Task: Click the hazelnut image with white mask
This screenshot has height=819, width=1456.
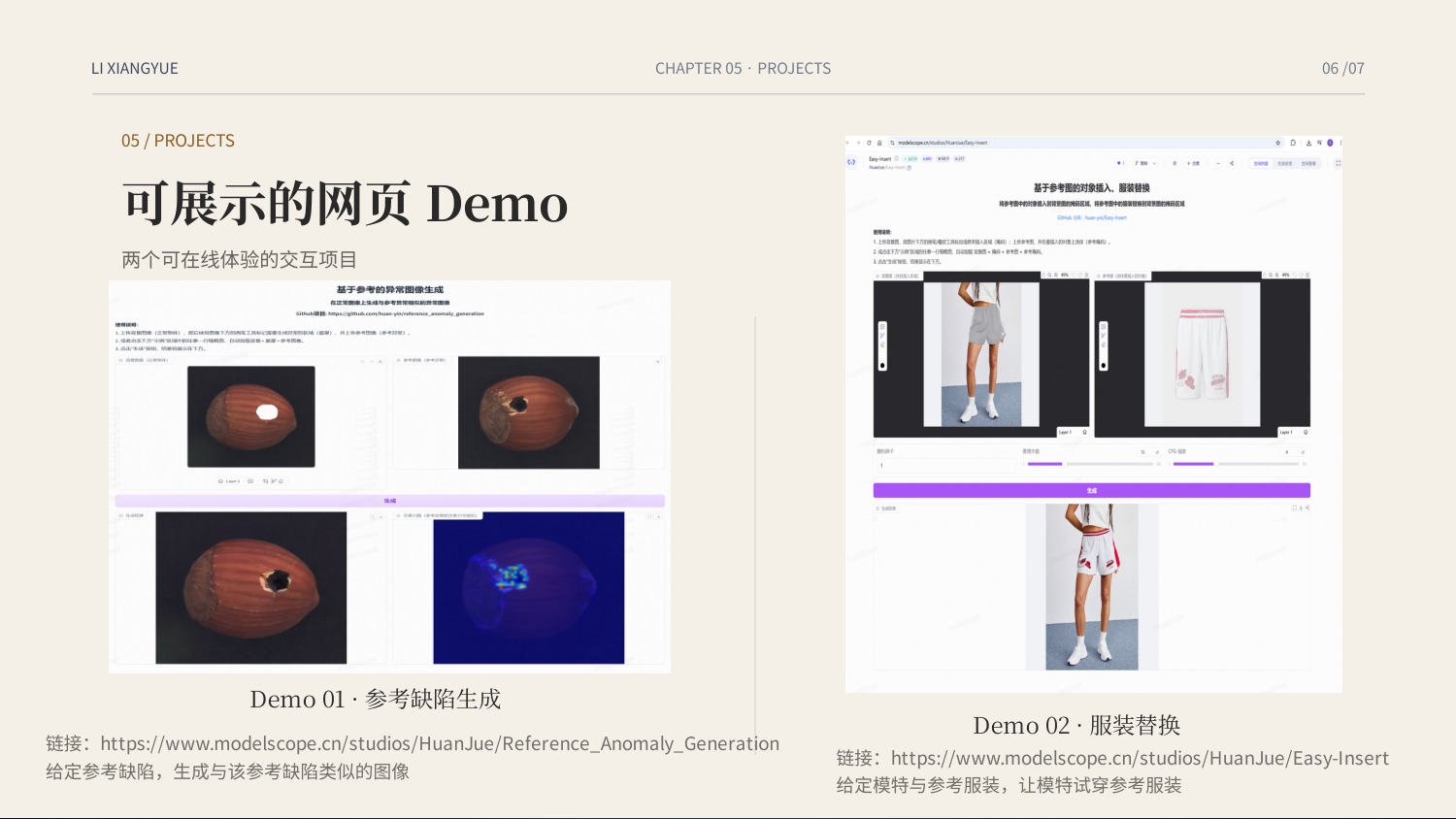Action: click(x=251, y=416)
